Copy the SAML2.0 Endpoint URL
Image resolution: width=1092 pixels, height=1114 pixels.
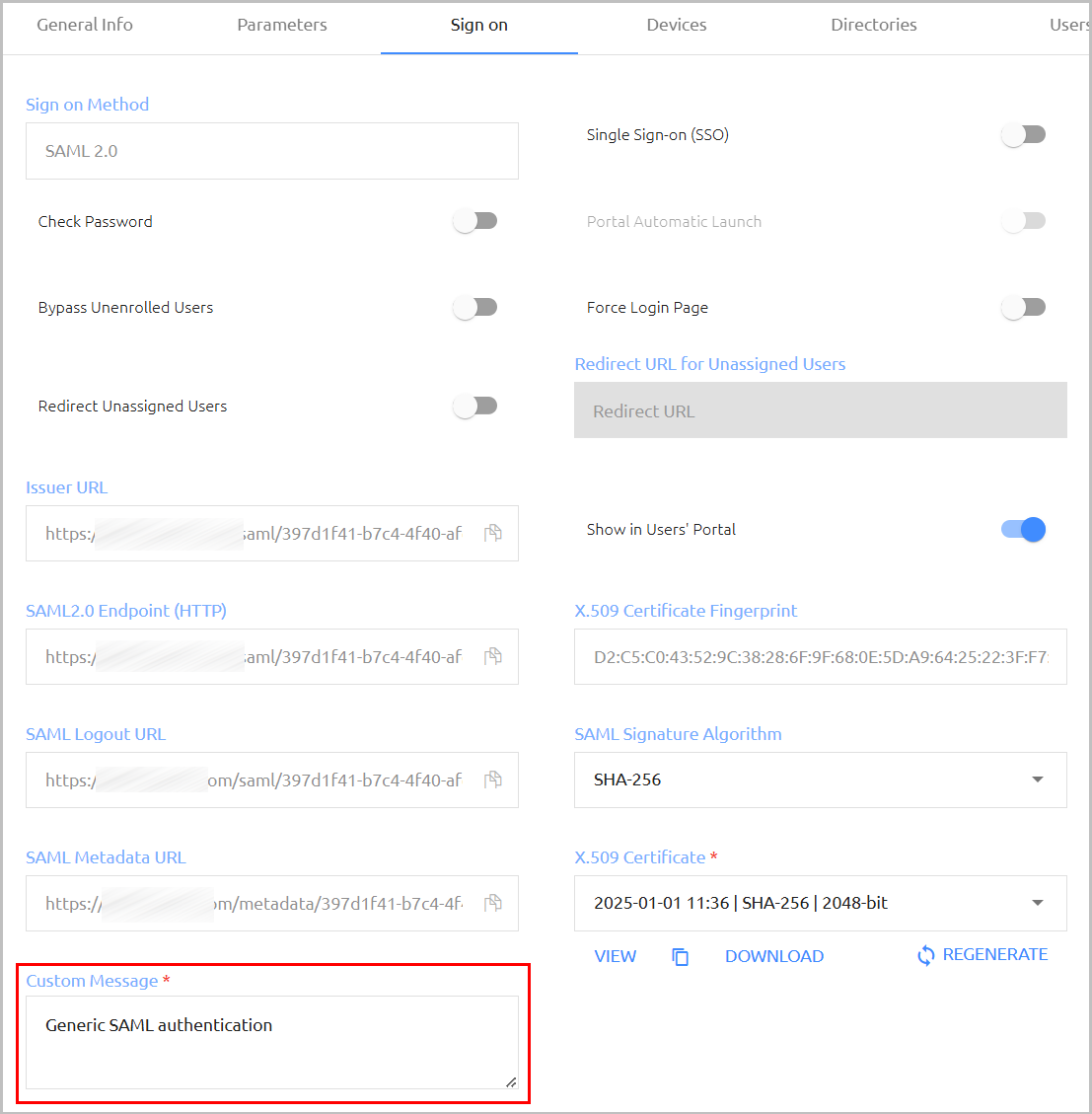(x=493, y=656)
